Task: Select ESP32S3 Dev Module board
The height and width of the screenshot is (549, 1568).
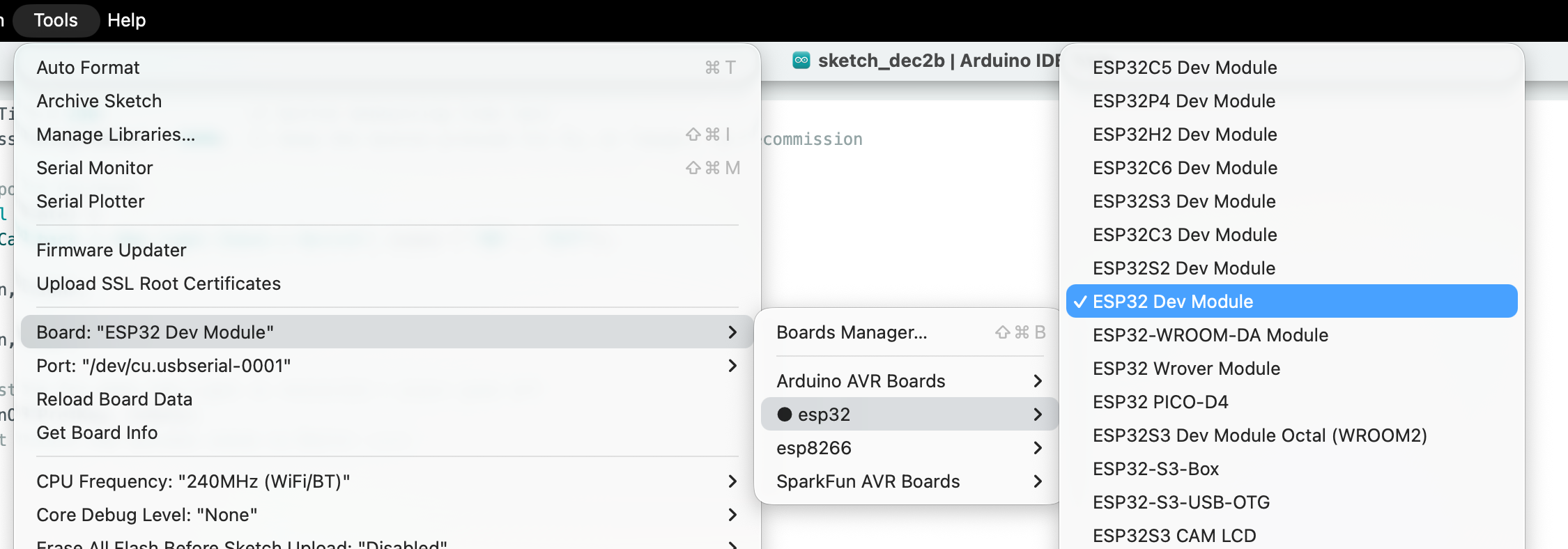Action: (1184, 201)
